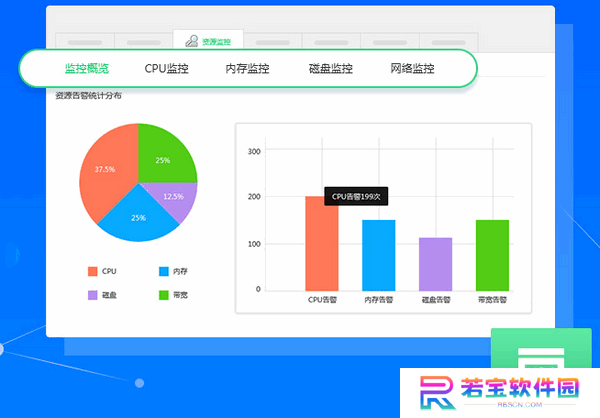
Task: Open the 网络监控 tab
Action: click(x=412, y=69)
